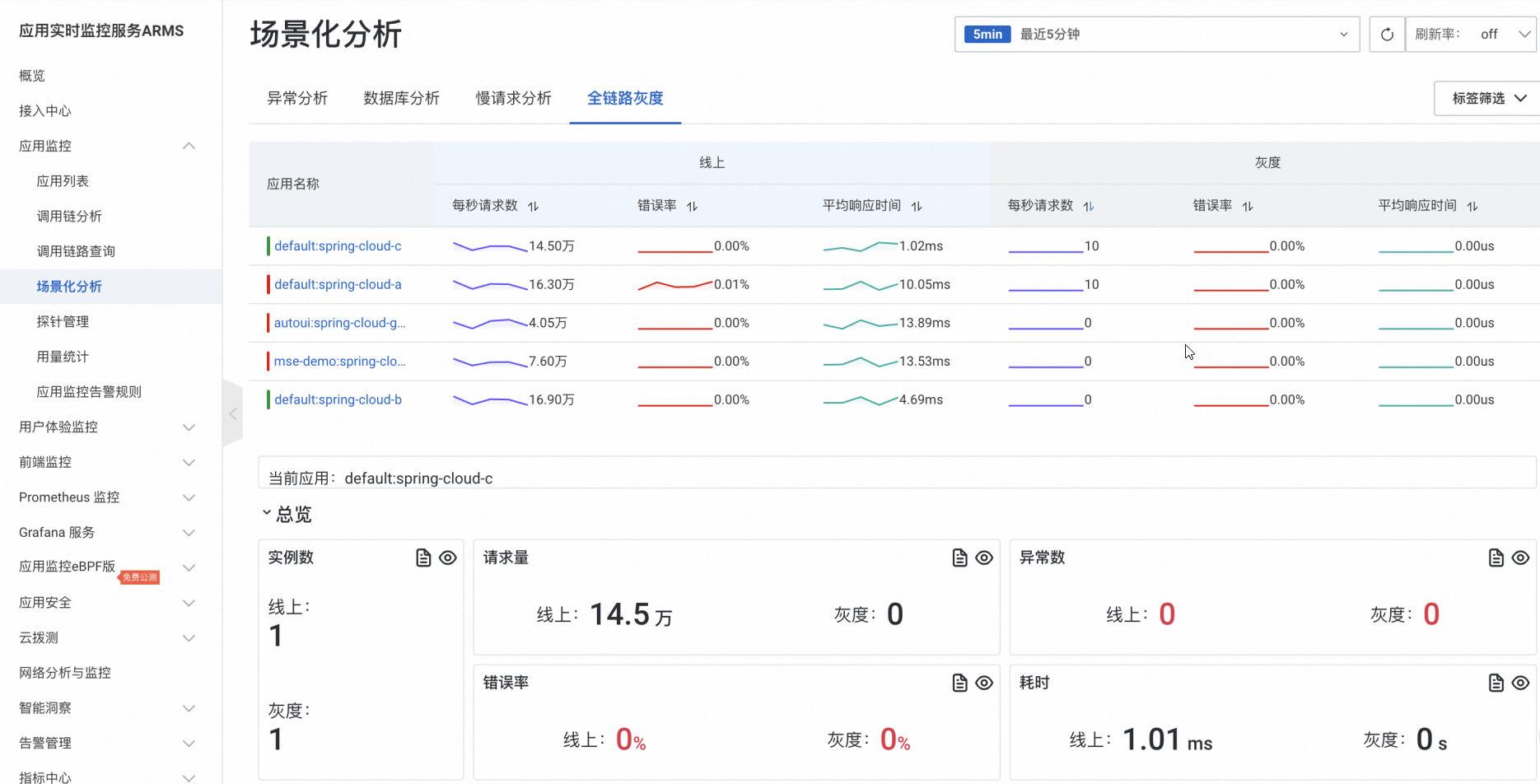Toggle eye icon on 请求量 card
This screenshot has width=1540, height=784.
click(984, 558)
